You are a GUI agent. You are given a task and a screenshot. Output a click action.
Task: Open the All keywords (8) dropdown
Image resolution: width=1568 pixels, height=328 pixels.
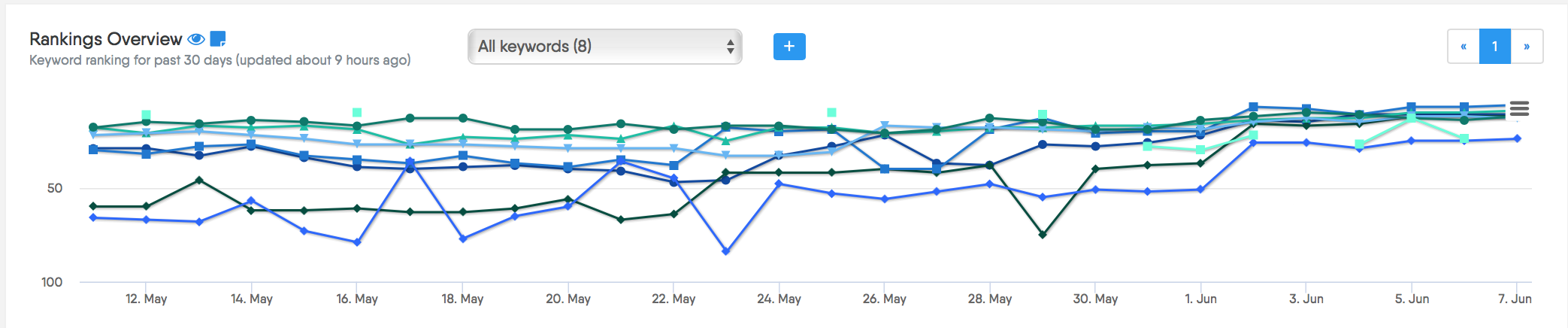click(604, 47)
